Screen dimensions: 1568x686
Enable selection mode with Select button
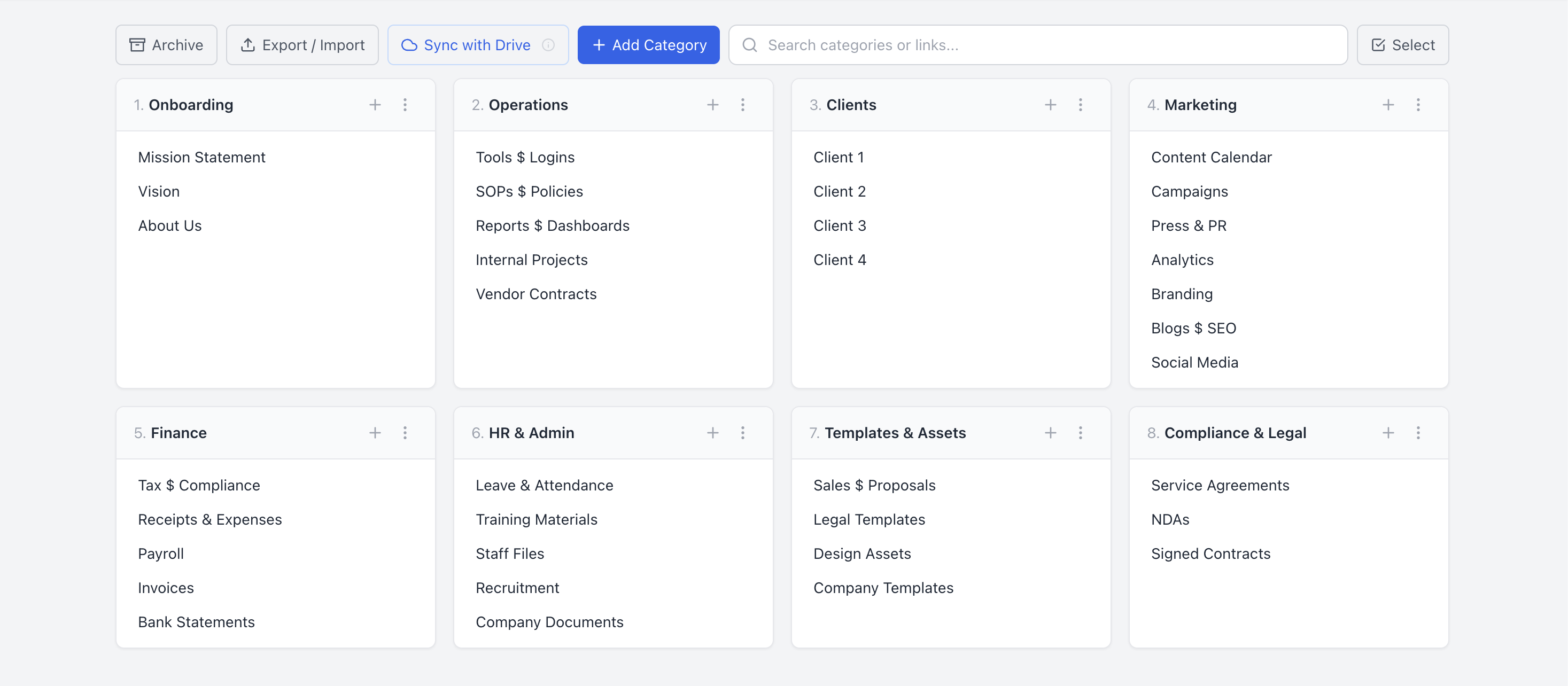point(1402,45)
